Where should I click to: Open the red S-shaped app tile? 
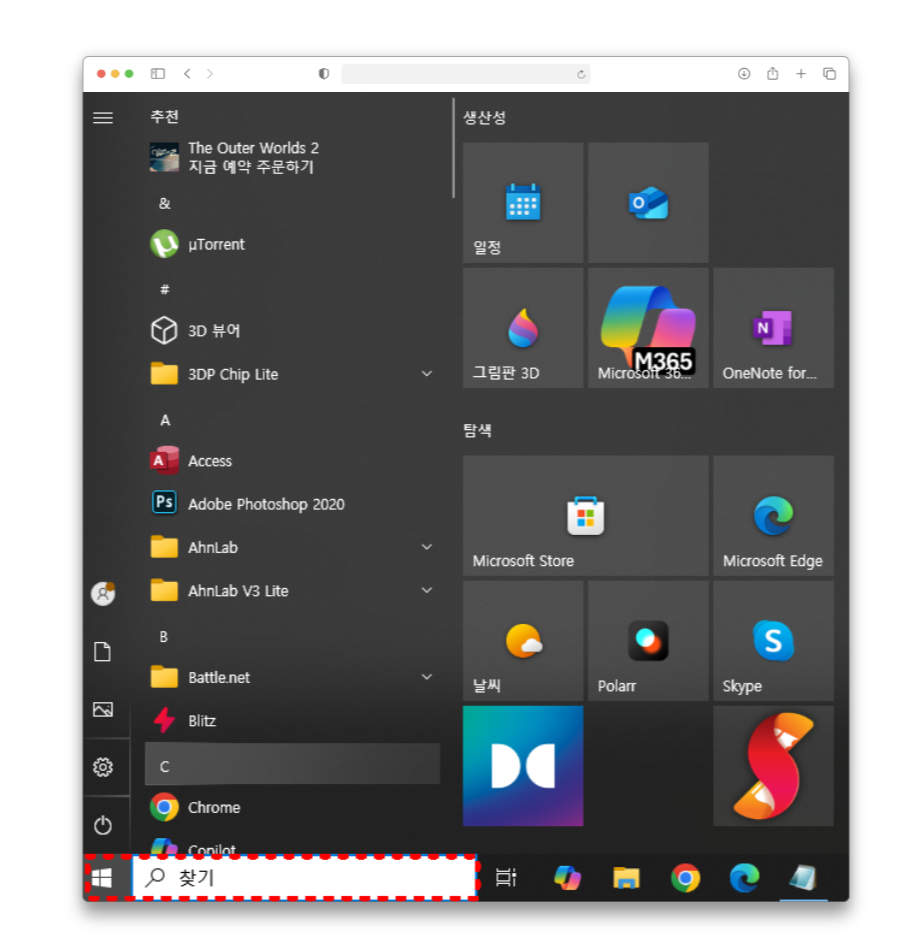click(x=773, y=766)
